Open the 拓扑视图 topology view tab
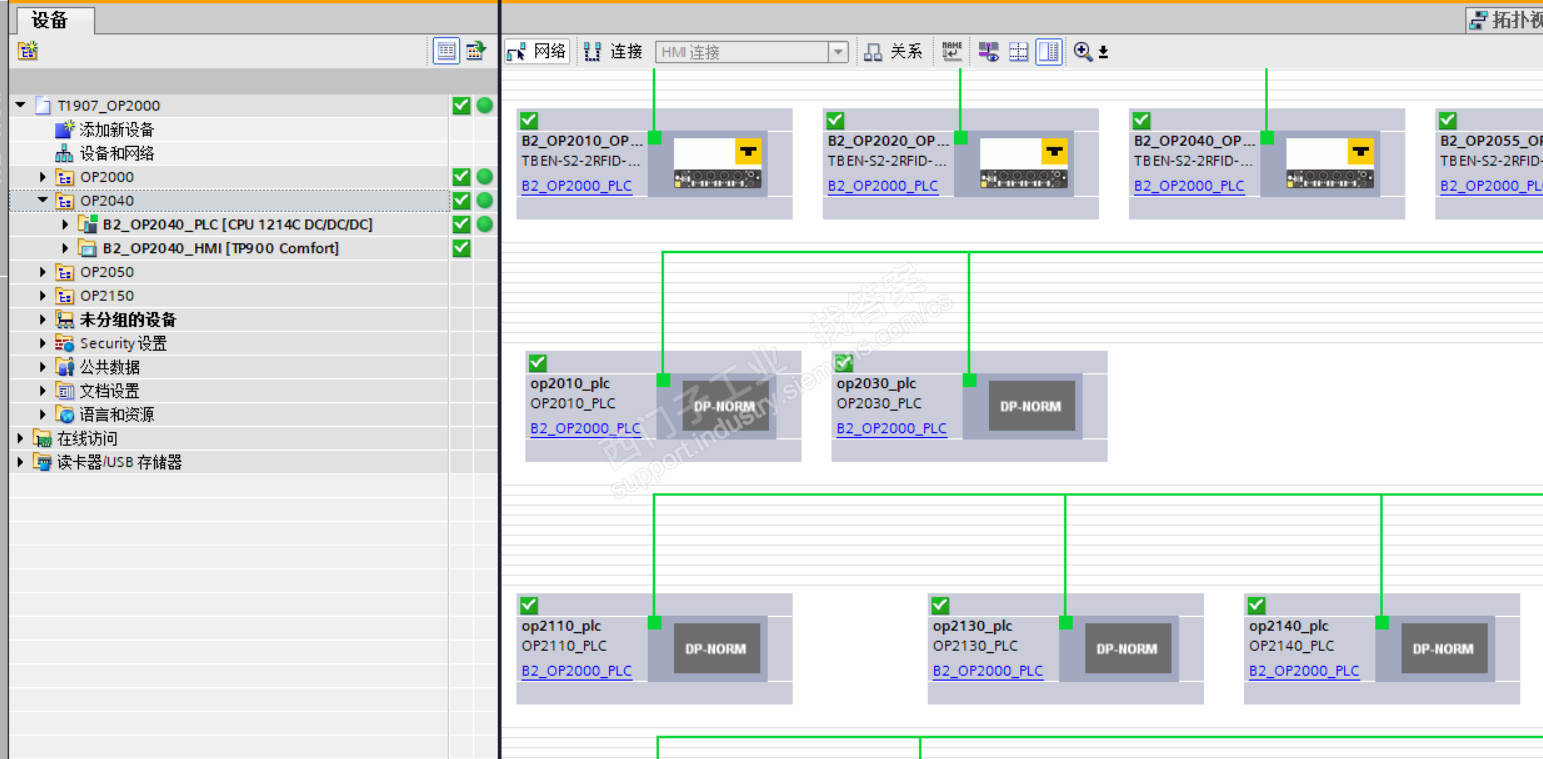Screen dimensions: 1543x759 click(x=1505, y=20)
